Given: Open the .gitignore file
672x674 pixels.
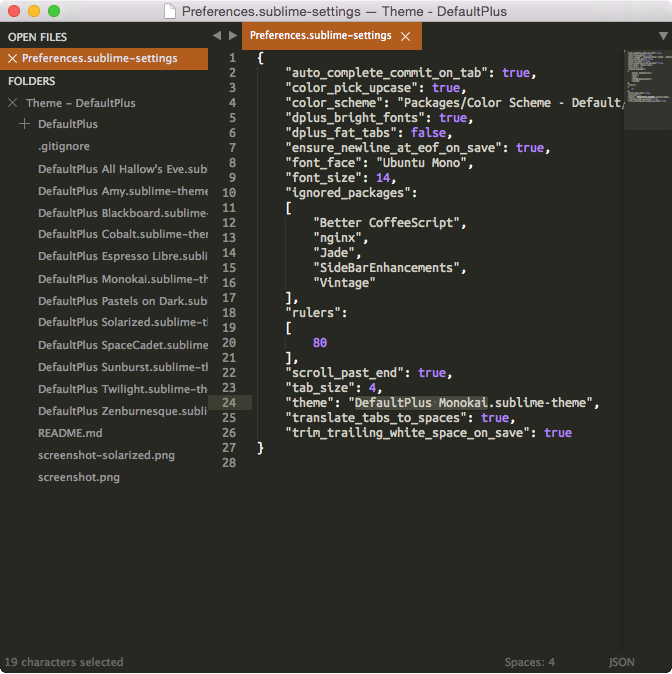Looking at the screenshot, I should pyautogui.click(x=64, y=146).
